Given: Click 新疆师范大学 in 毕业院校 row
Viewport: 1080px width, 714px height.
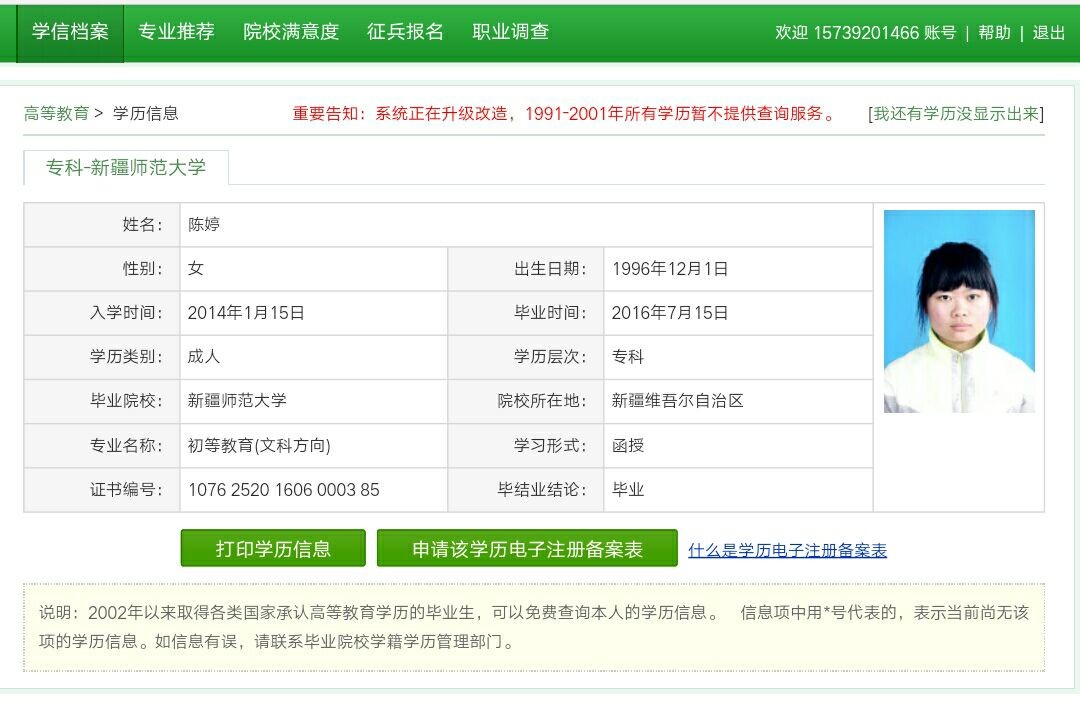Looking at the screenshot, I should tap(237, 401).
